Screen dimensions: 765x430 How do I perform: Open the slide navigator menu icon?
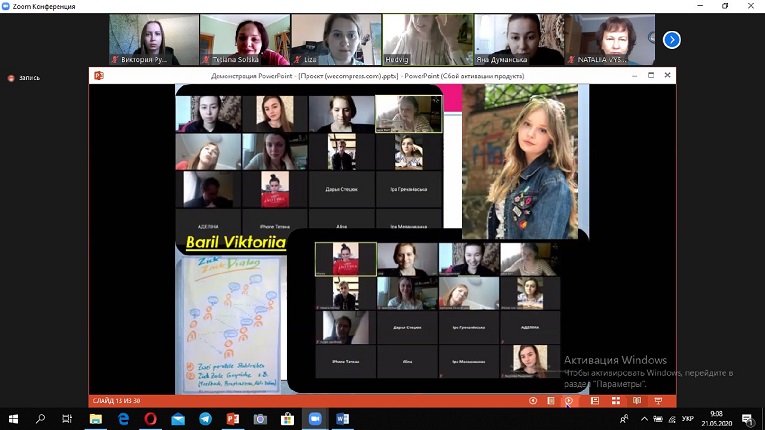551,401
